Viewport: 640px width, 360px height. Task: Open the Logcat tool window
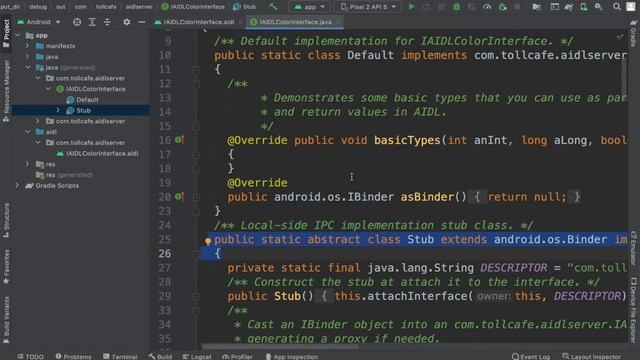pyautogui.click(x=197, y=356)
